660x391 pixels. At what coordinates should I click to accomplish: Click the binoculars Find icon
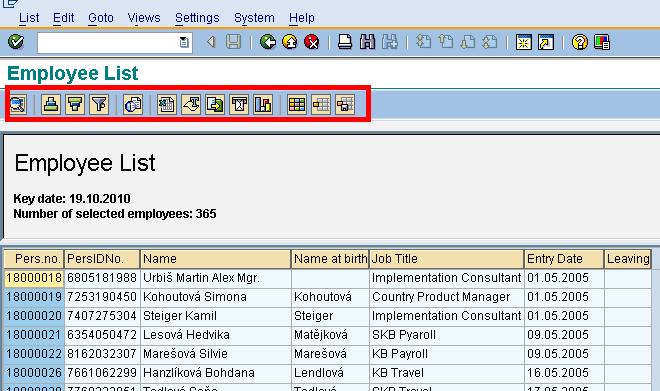point(367,42)
